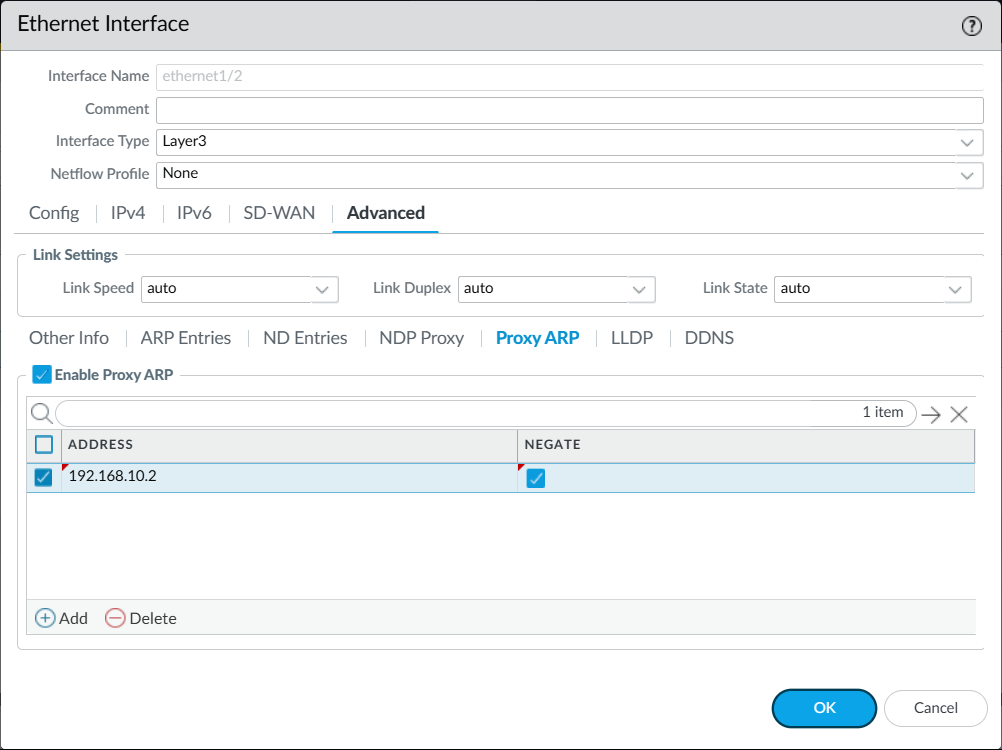Open the LLDP sub-tab
The width and height of the screenshot is (1002, 750).
pyautogui.click(x=632, y=338)
